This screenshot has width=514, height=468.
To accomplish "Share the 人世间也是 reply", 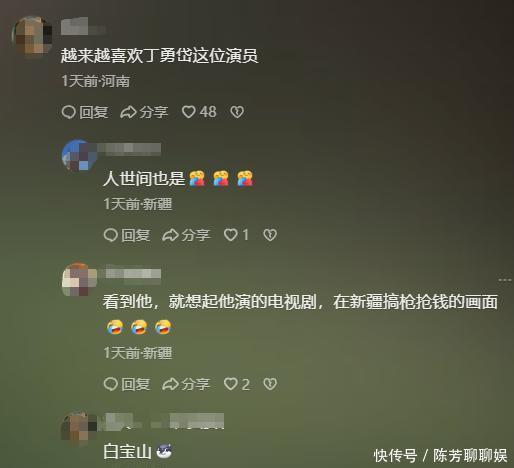I will tap(186, 235).
